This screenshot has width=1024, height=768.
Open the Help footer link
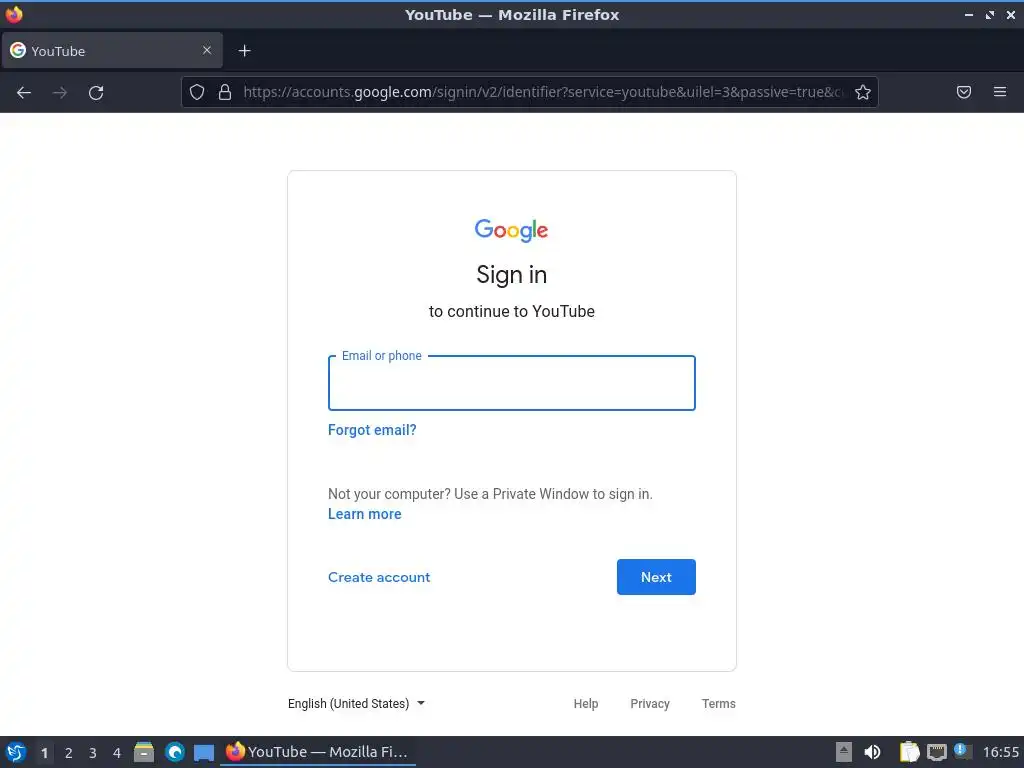coord(586,703)
